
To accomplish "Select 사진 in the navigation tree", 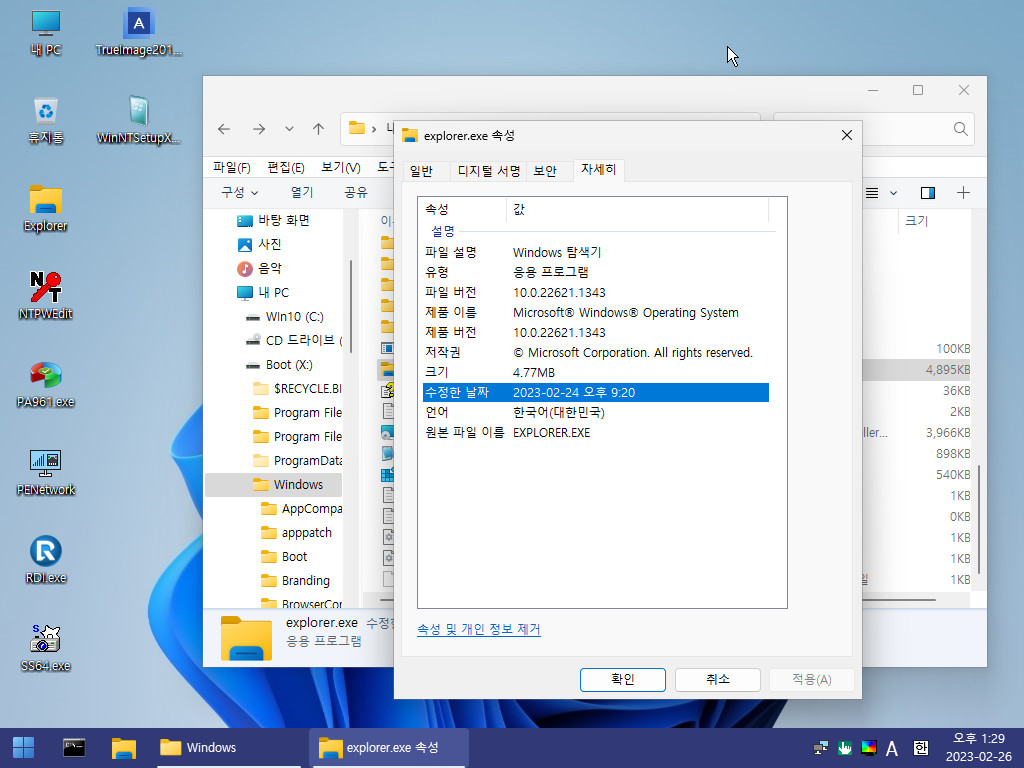I will [x=259, y=244].
